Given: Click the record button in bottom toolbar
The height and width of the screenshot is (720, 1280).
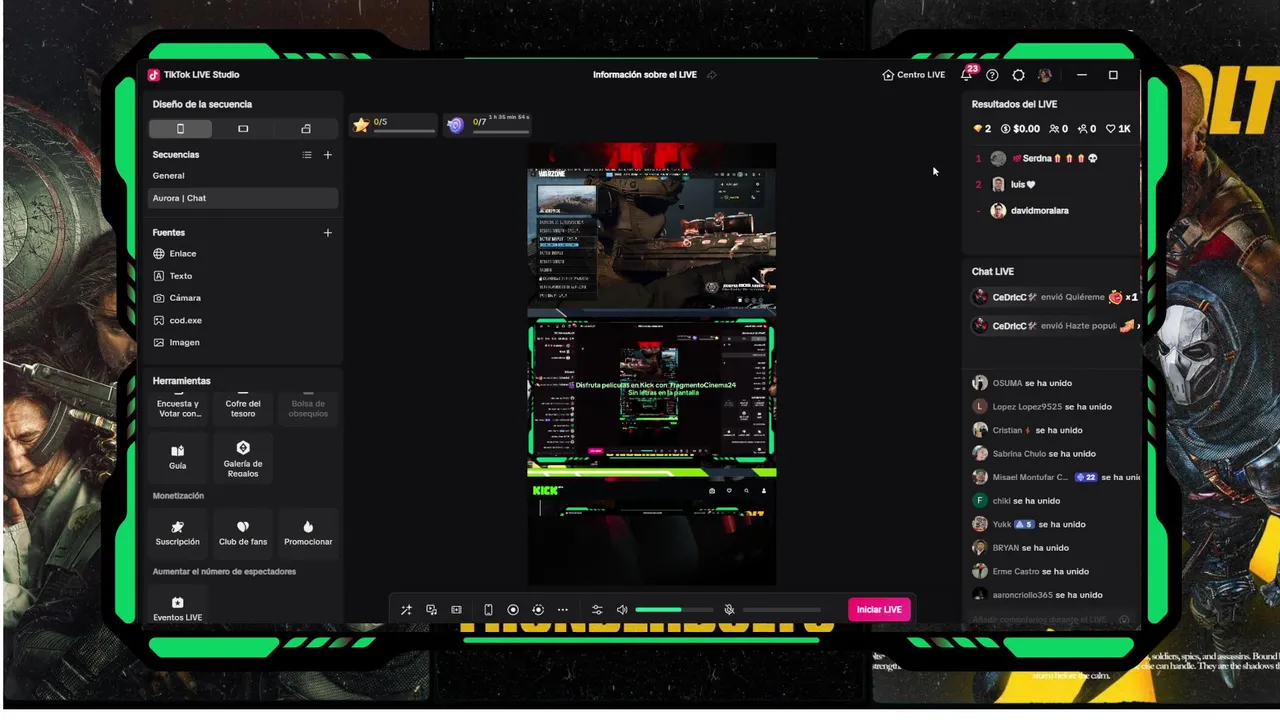Looking at the screenshot, I should 513,610.
